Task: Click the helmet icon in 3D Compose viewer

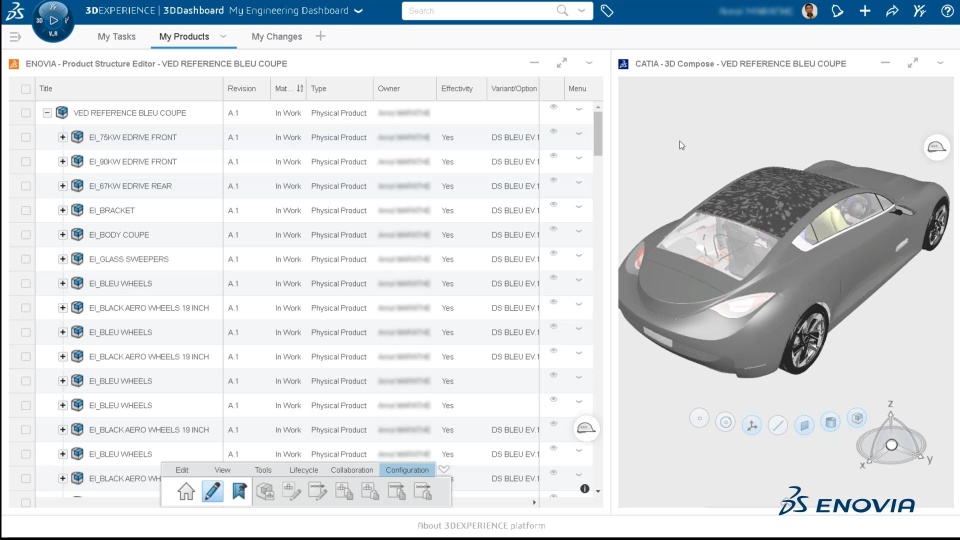Action: pyautogui.click(x=936, y=147)
